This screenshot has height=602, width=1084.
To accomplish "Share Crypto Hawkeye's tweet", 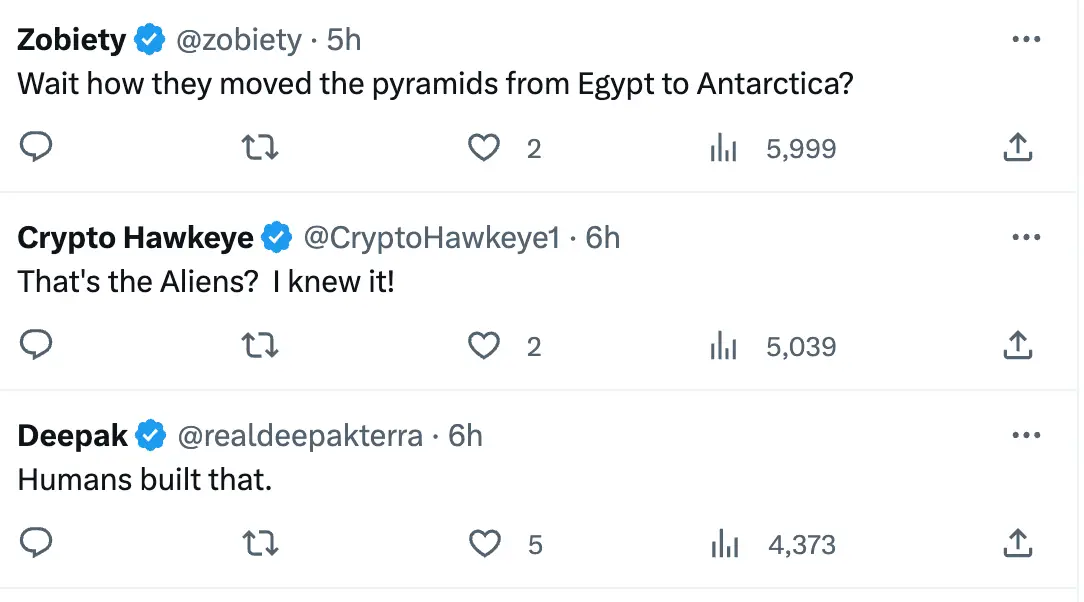I will (x=1017, y=345).
